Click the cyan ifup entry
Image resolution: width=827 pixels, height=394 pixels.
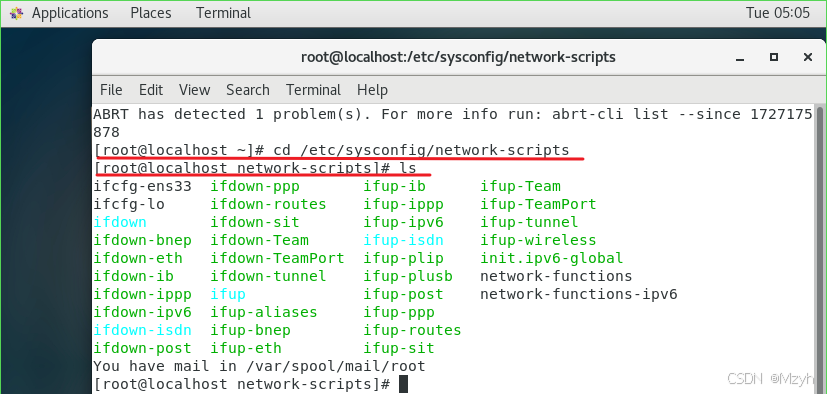pos(228,294)
